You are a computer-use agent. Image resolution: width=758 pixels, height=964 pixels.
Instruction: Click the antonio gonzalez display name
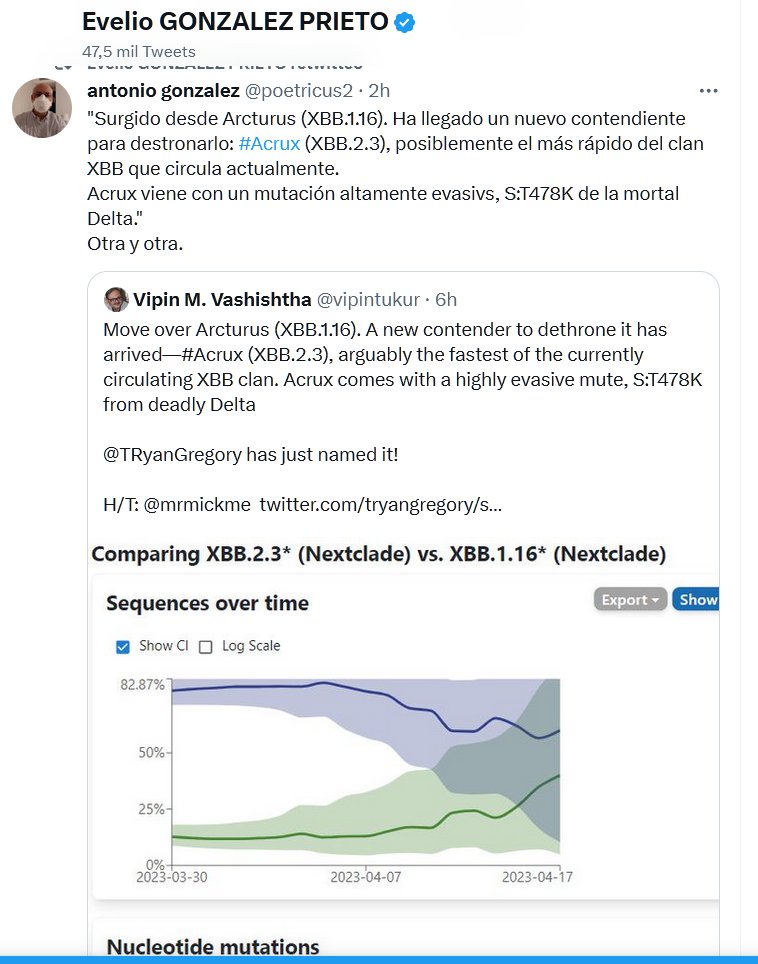tap(164, 91)
